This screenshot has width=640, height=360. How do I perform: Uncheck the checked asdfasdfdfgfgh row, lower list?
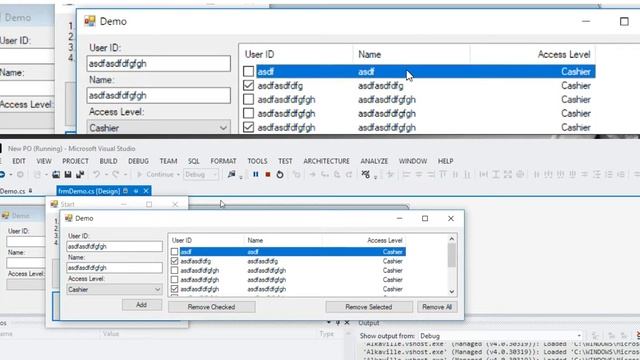(x=174, y=289)
